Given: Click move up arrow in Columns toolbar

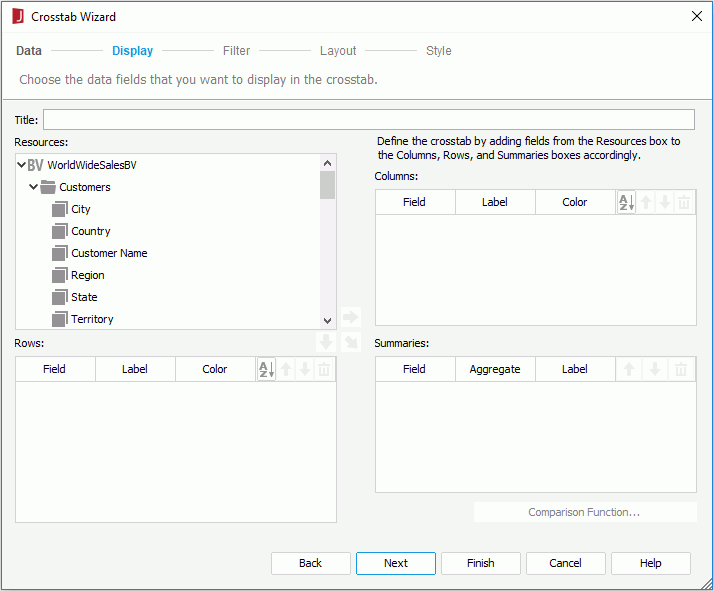Looking at the screenshot, I should pyautogui.click(x=646, y=202).
